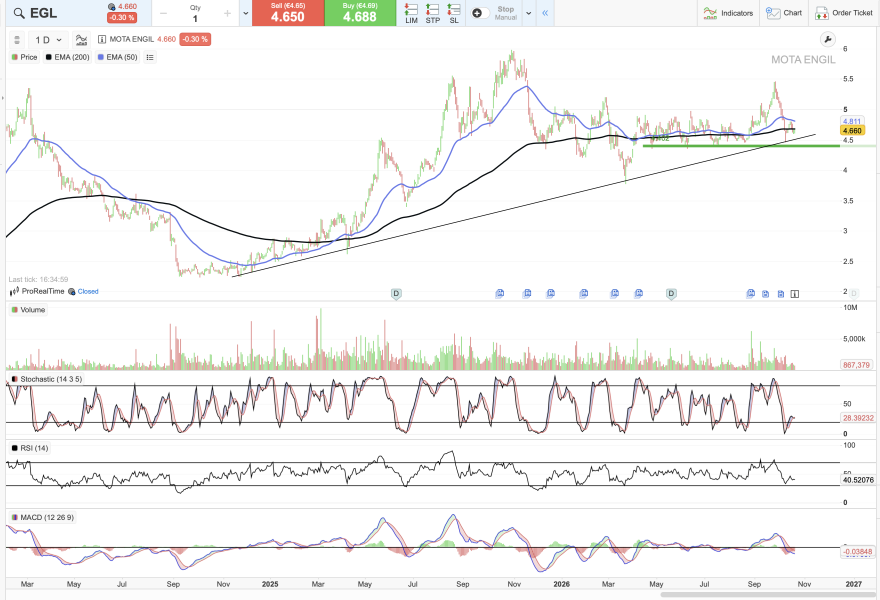
Task: Click the green horizontal support line
Action: [x=741, y=146]
